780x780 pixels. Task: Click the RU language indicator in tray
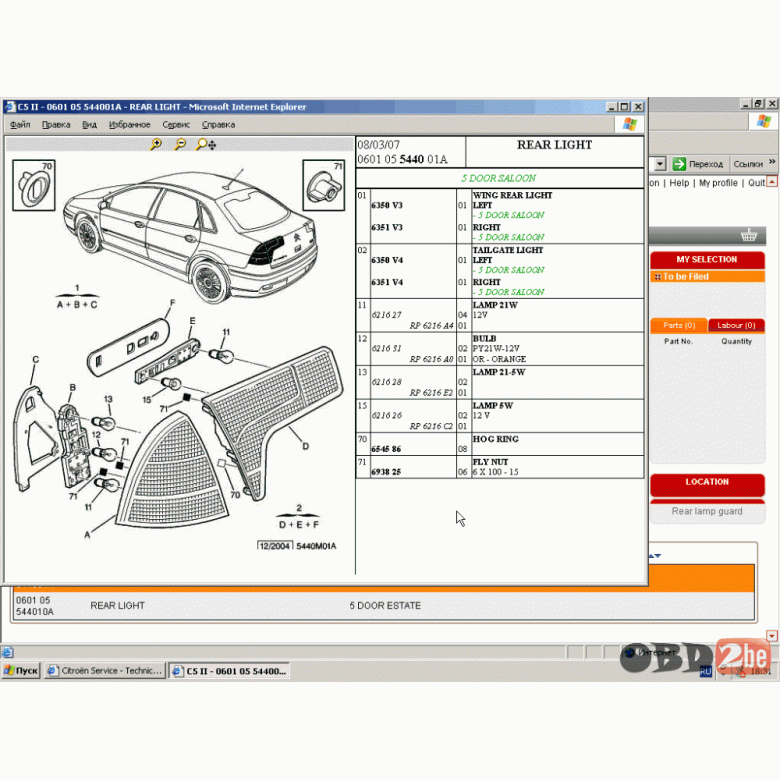click(x=705, y=671)
